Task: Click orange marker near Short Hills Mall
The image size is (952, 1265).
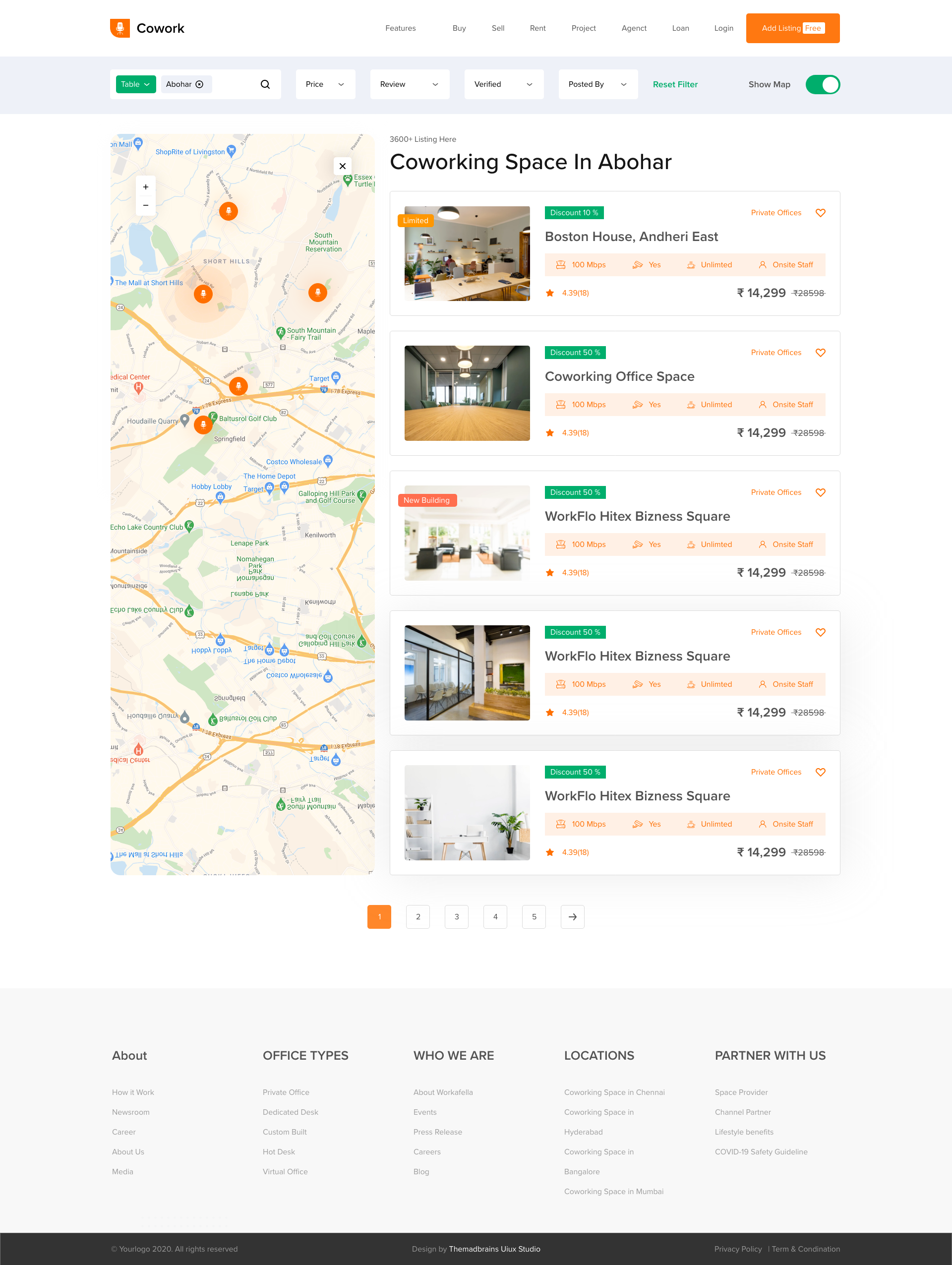Action: 203,294
